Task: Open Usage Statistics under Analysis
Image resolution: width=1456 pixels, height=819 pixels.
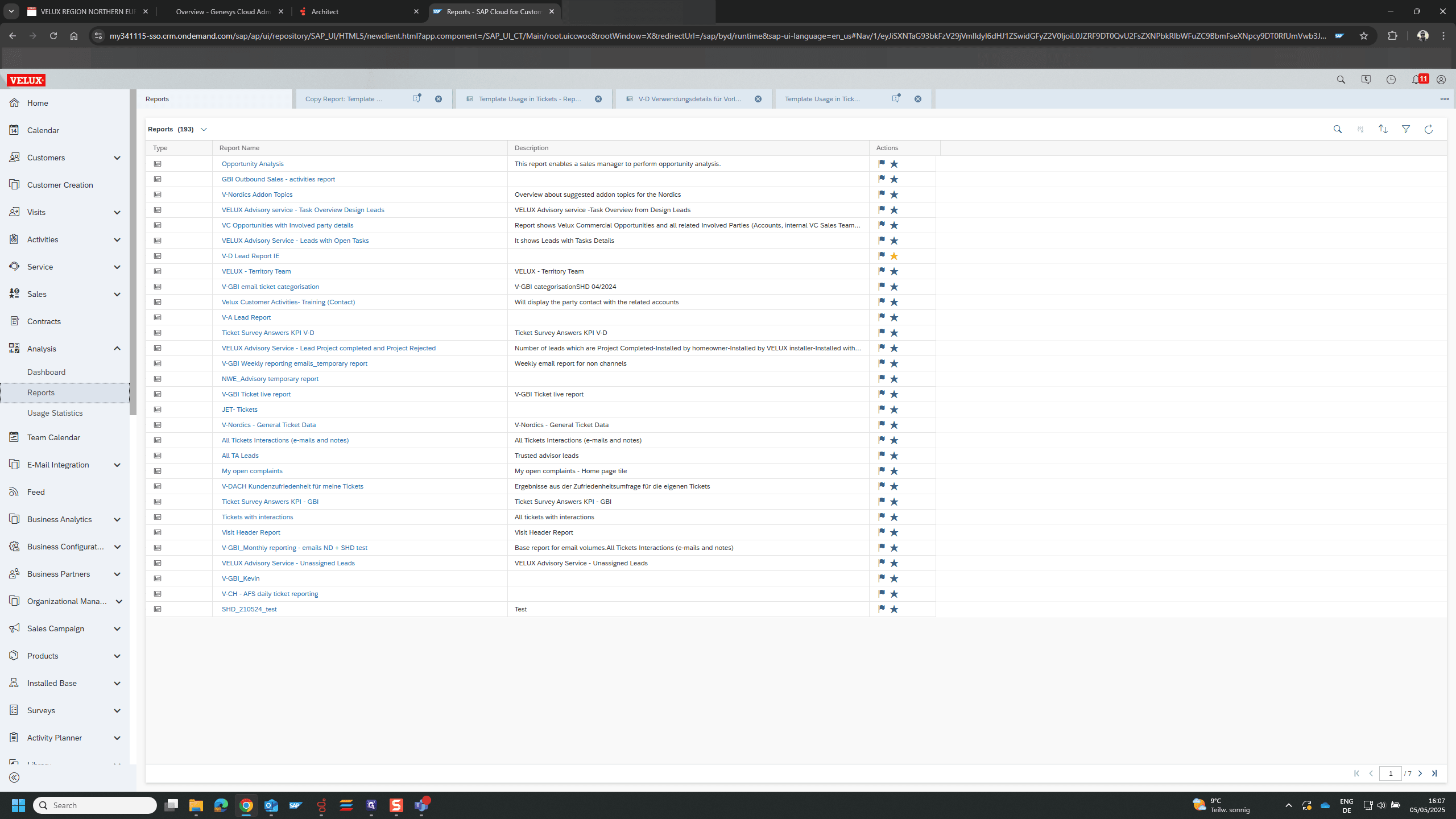Action: pos(55,413)
